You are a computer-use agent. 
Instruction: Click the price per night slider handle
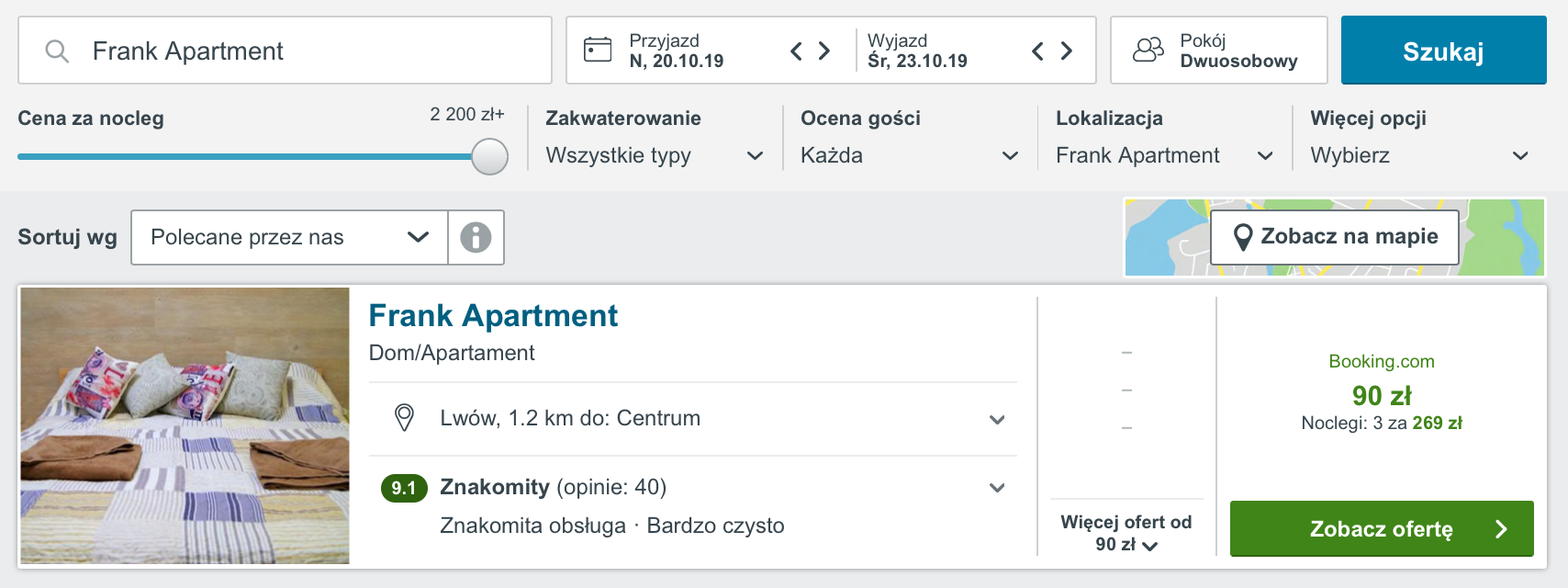pos(489,156)
